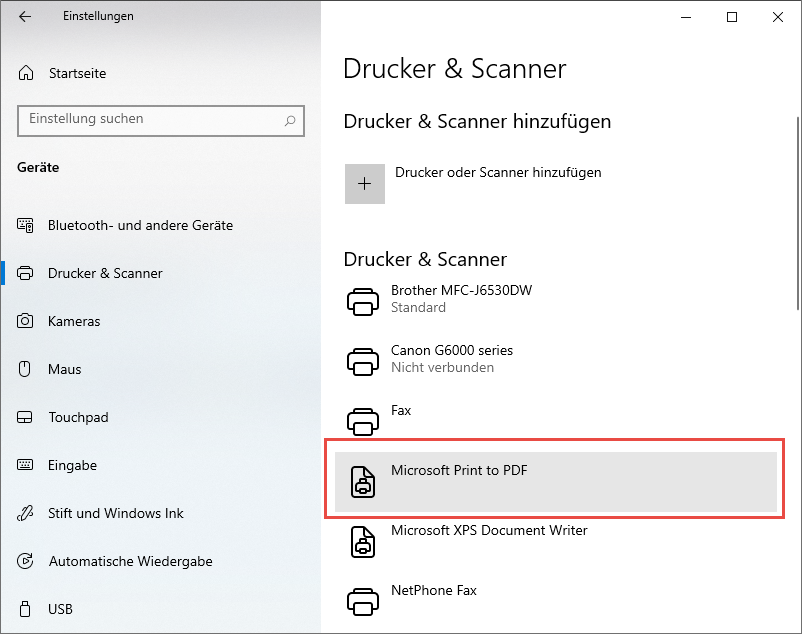Click the plus icon to add printer
This screenshot has width=802, height=634.
pos(365,184)
